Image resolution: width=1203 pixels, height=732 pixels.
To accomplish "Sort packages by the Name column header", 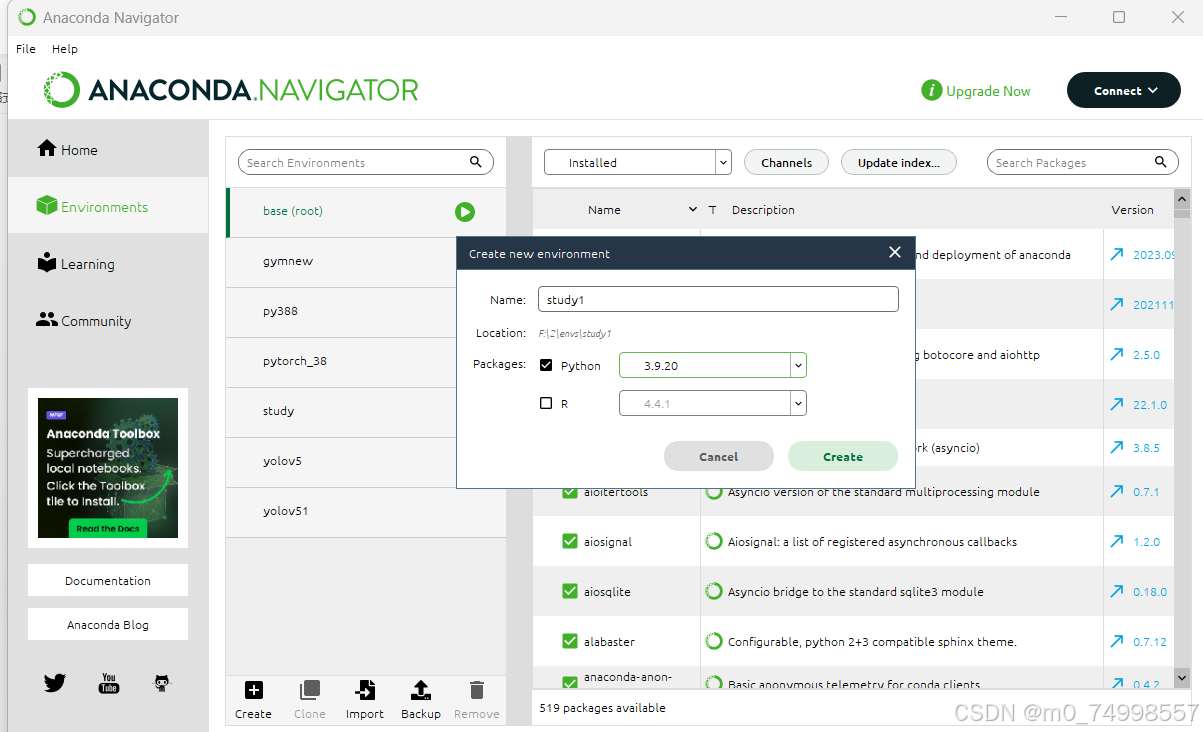I will click(604, 210).
